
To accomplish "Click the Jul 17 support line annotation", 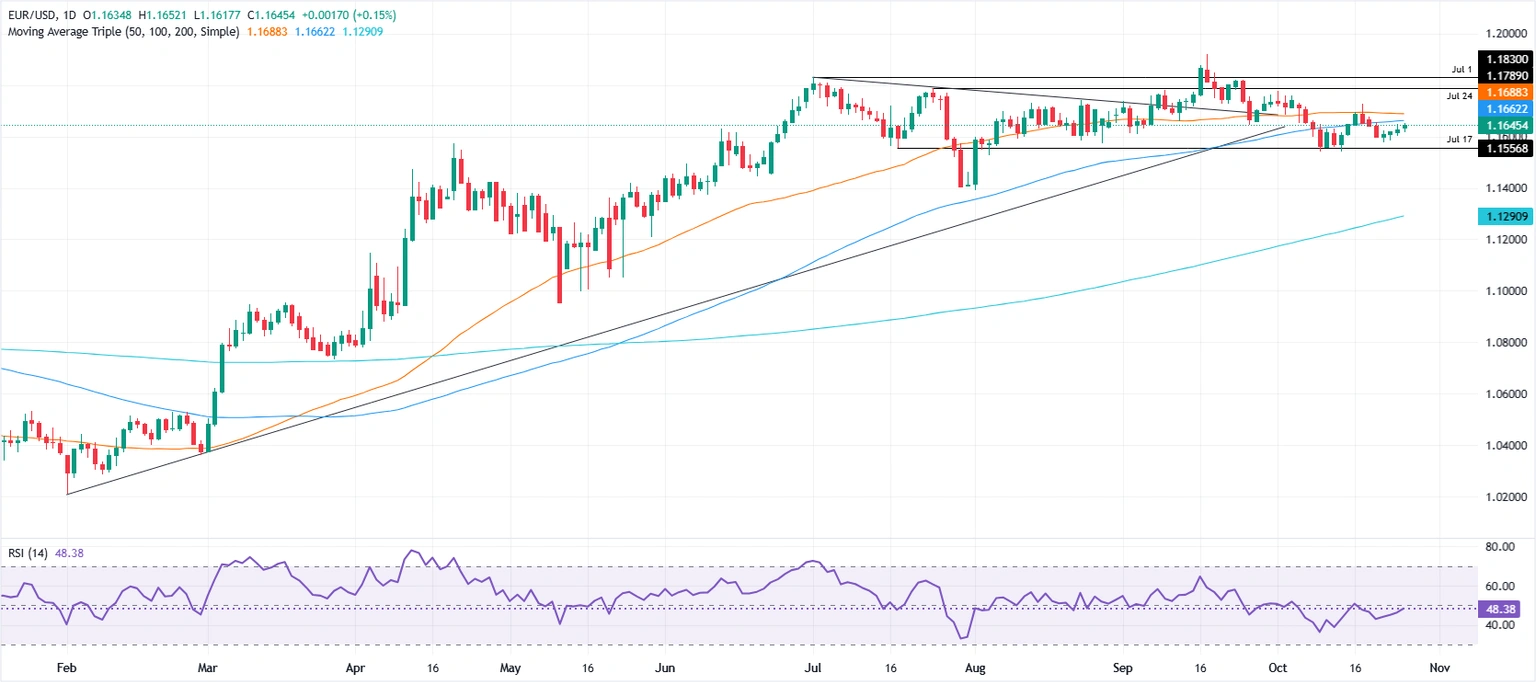I will click(x=1458, y=141).
